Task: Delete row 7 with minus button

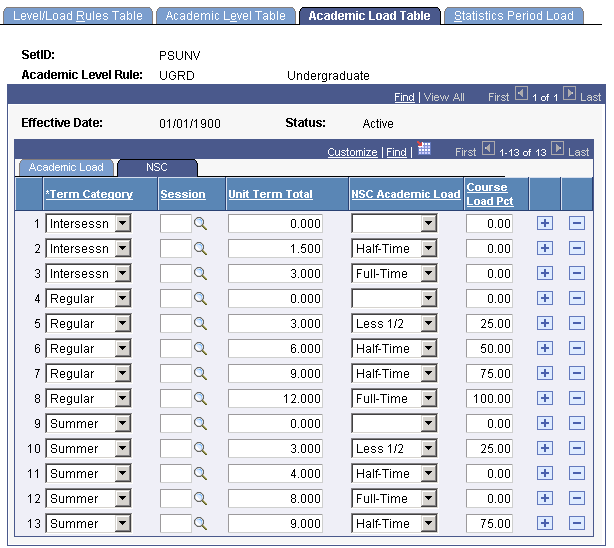Action: 577,373
